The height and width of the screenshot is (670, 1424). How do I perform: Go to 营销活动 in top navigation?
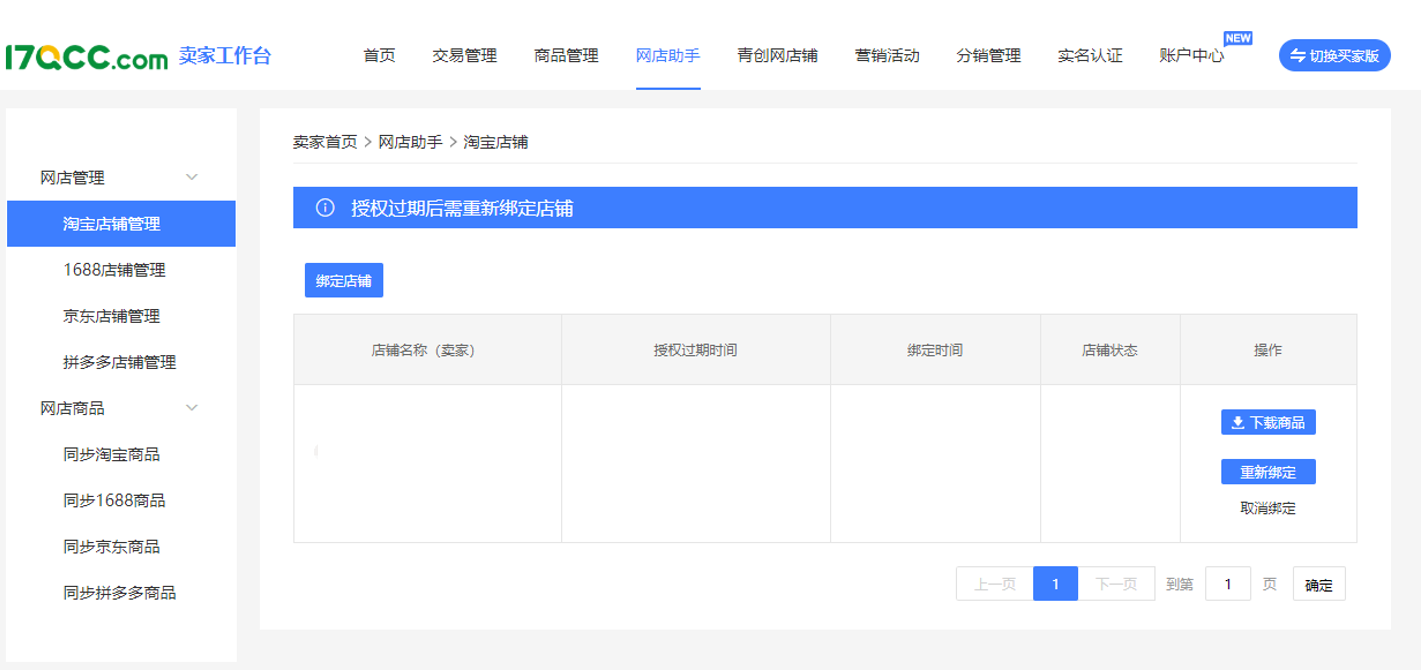pos(886,56)
